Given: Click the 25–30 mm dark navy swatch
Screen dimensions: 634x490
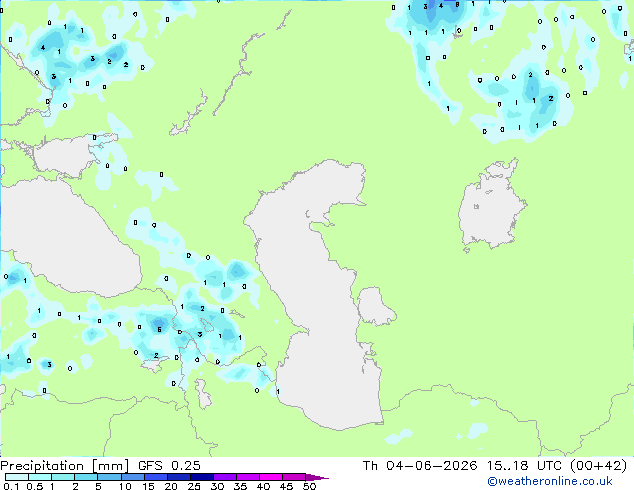Looking at the screenshot, I should [202, 477].
